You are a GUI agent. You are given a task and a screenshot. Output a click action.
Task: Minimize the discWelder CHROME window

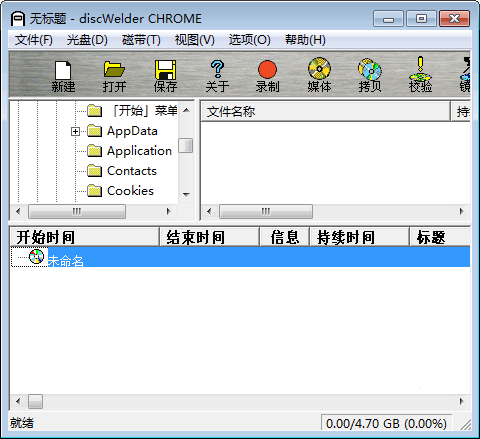[388, 19]
